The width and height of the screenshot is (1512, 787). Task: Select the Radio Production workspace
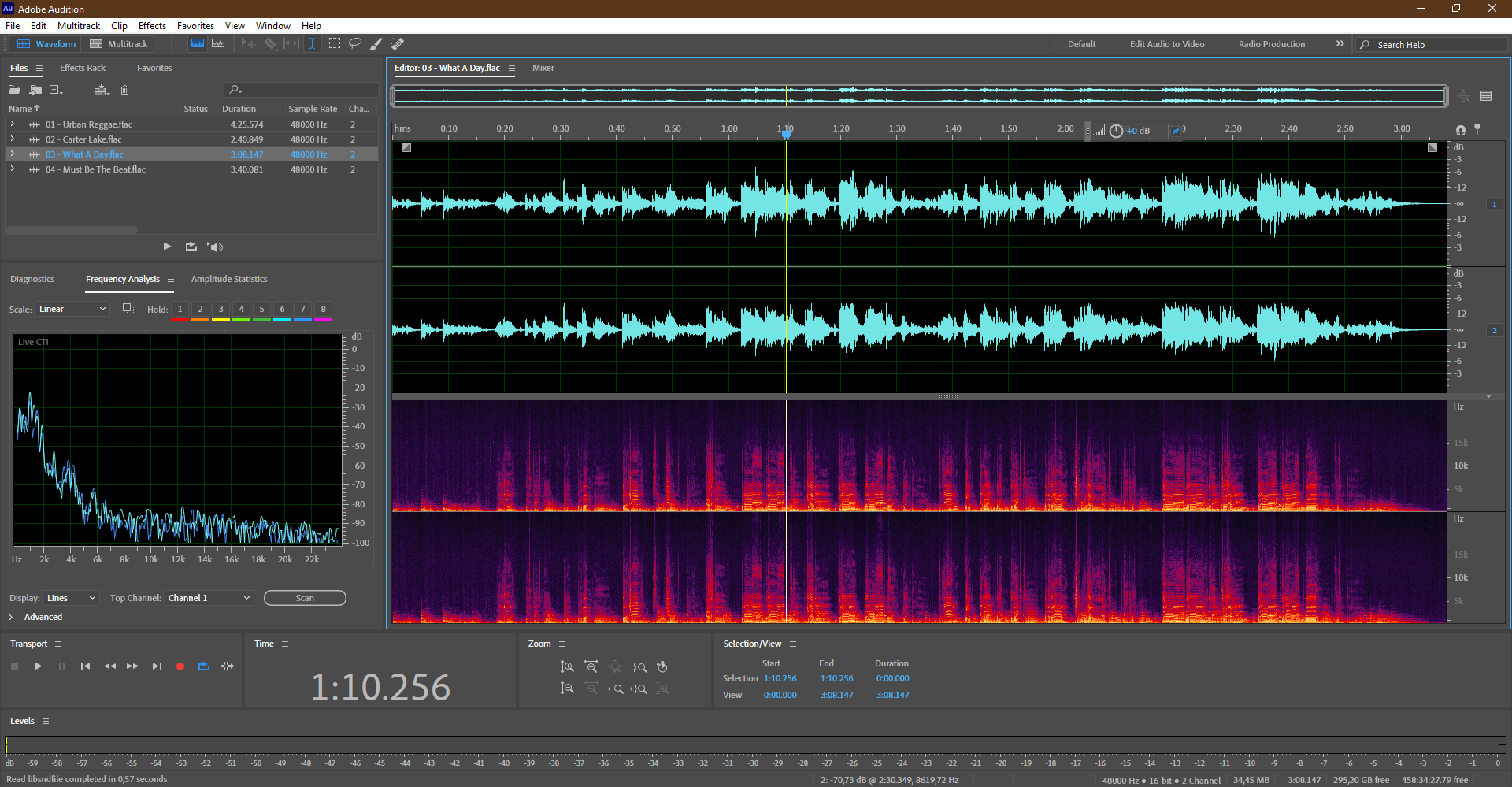[x=1271, y=44]
